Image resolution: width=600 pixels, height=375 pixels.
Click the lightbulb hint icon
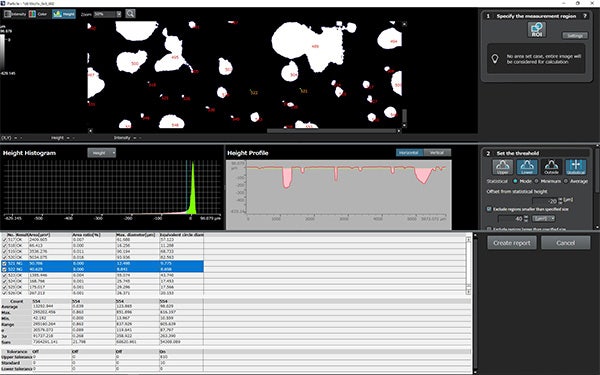[x=495, y=59]
